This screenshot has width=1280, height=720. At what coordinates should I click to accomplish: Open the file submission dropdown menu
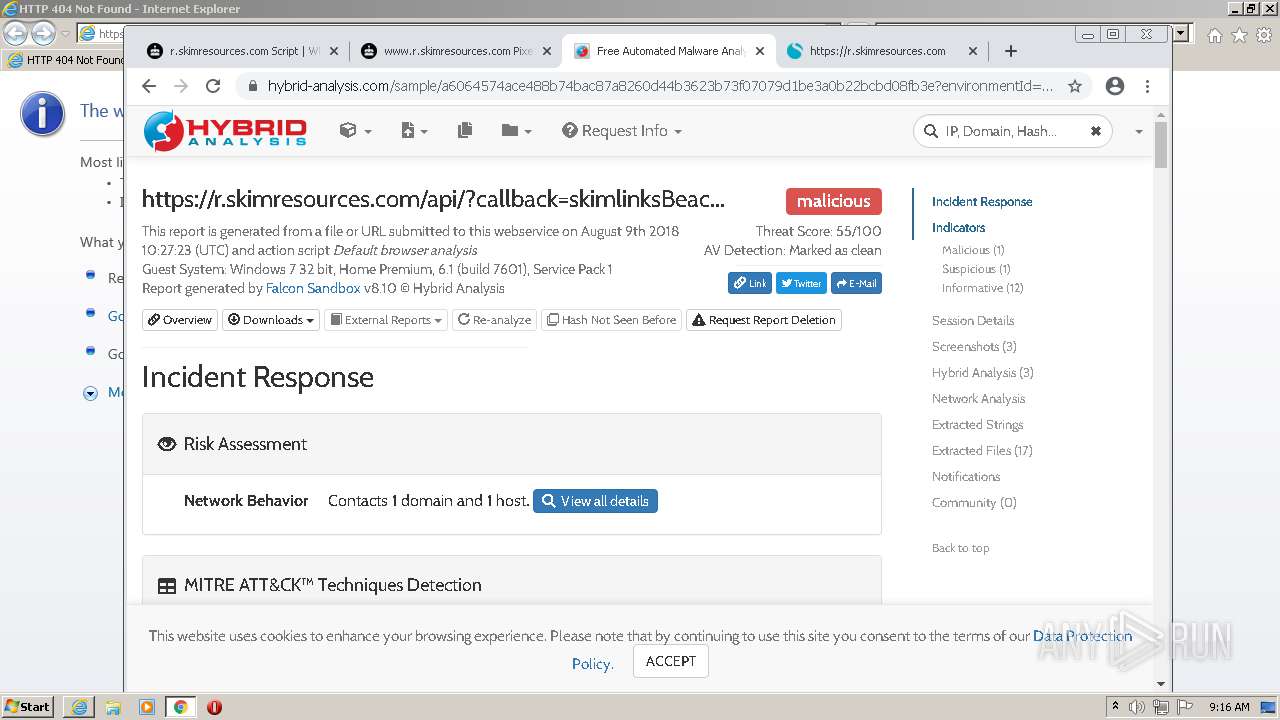414,131
